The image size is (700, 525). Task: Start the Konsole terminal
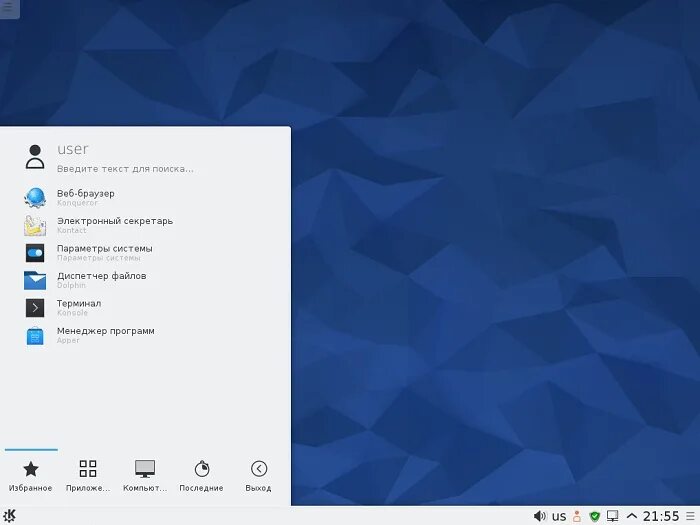[147, 308]
